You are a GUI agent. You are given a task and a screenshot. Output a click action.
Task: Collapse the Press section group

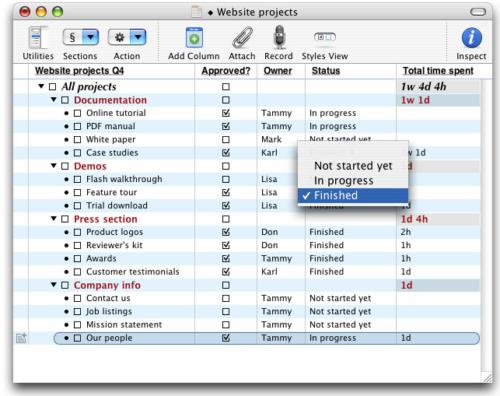tap(54, 219)
